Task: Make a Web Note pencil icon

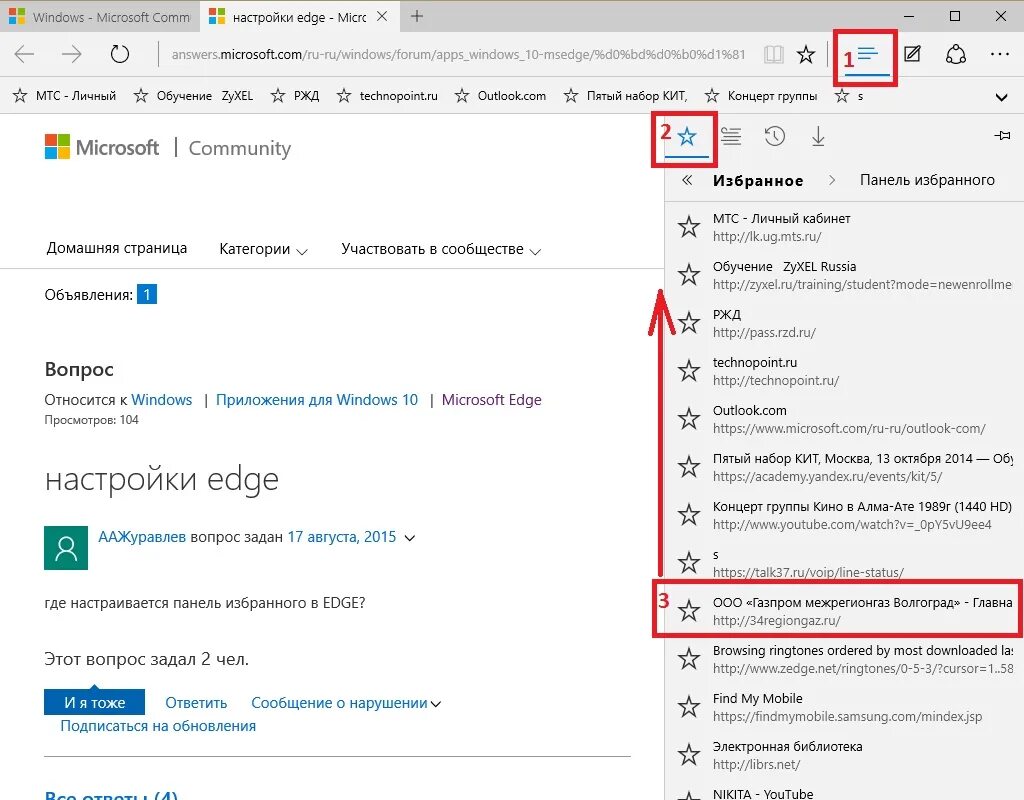Action: (x=912, y=54)
